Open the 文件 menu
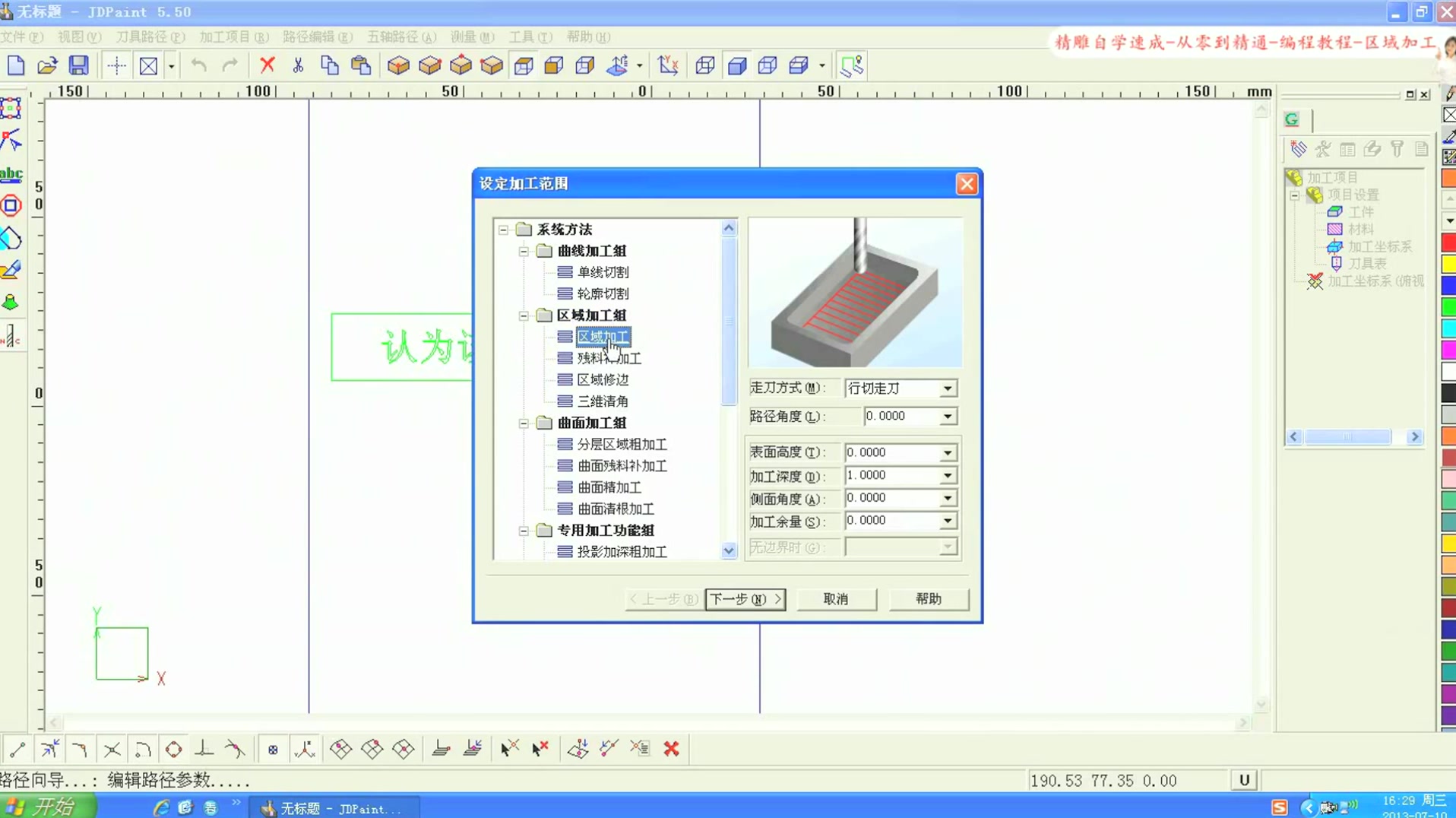The image size is (1456, 818). [x=21, y=36]
